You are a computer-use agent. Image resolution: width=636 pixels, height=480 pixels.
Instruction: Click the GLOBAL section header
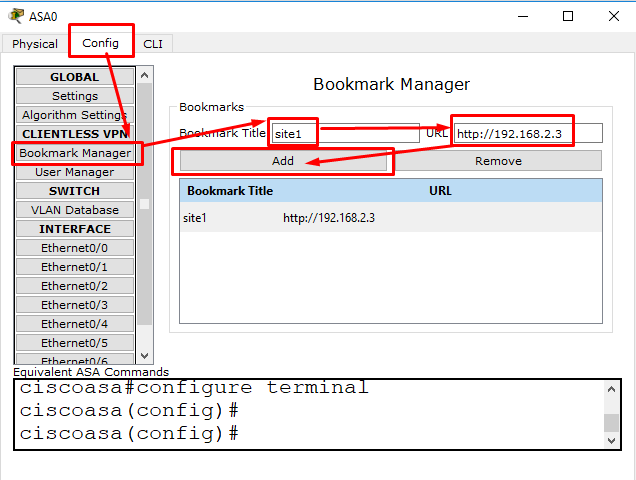[x=75, y=77]
